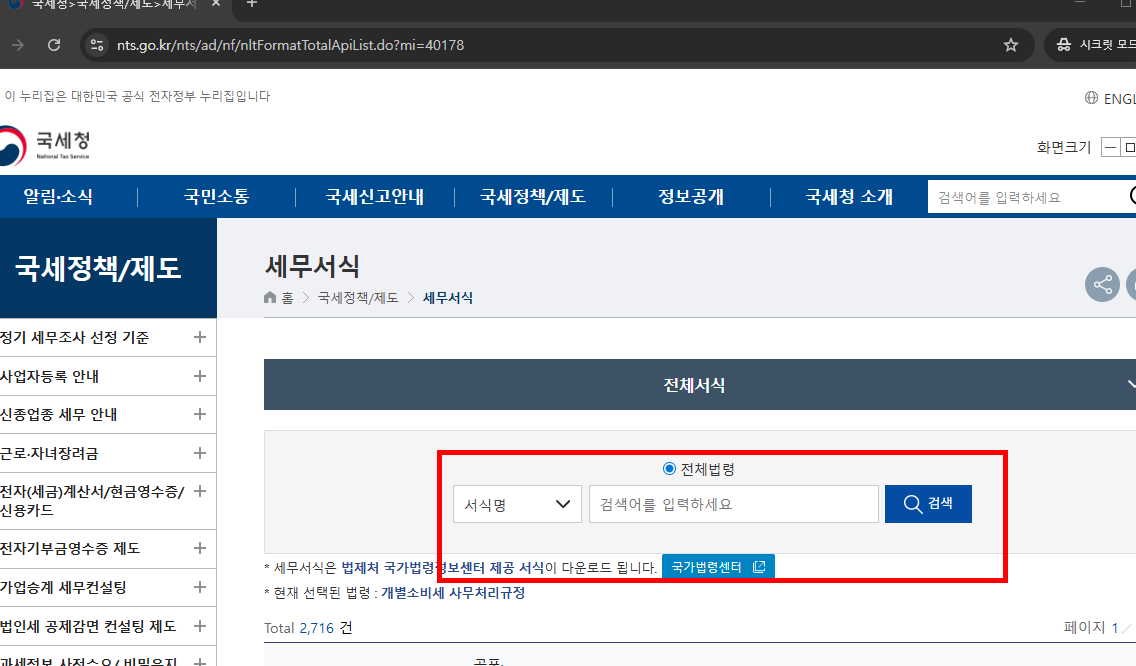This screenshot has height=666, width=1136.
Task: Select the 전체법령 radio button
Action: click(x=670, y=468)
